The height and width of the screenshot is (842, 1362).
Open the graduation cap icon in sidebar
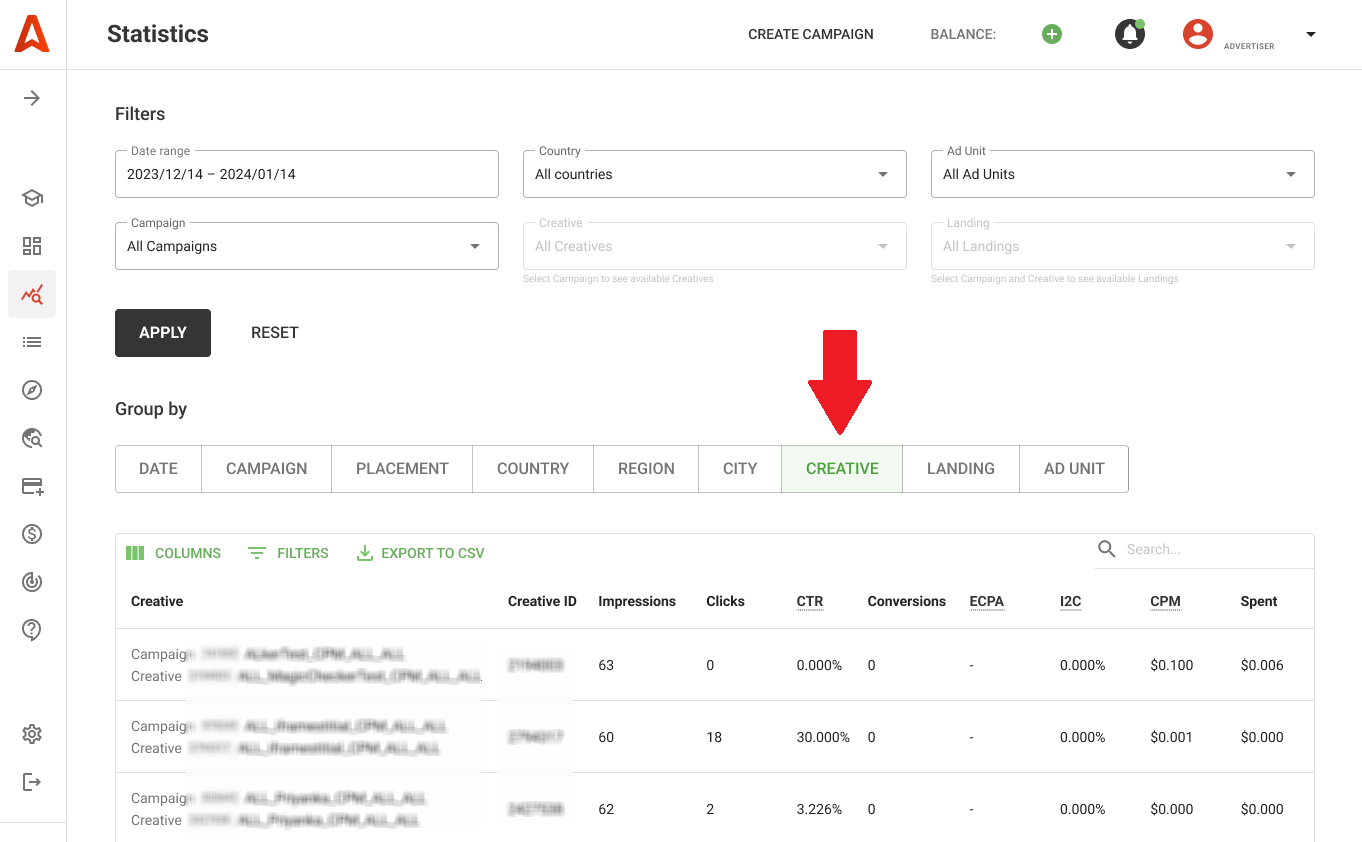click(32, 198)
